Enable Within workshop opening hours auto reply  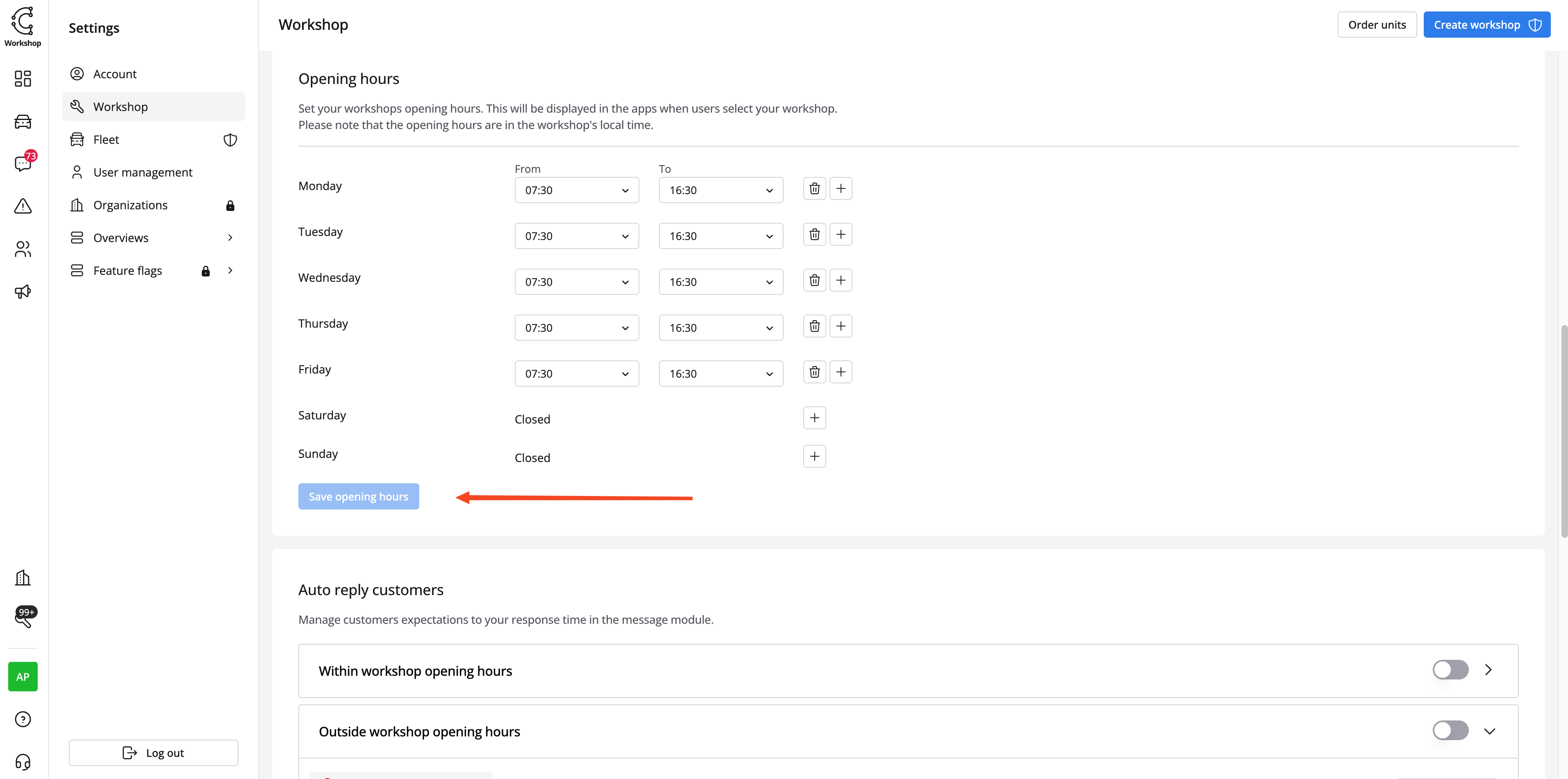1450,670
